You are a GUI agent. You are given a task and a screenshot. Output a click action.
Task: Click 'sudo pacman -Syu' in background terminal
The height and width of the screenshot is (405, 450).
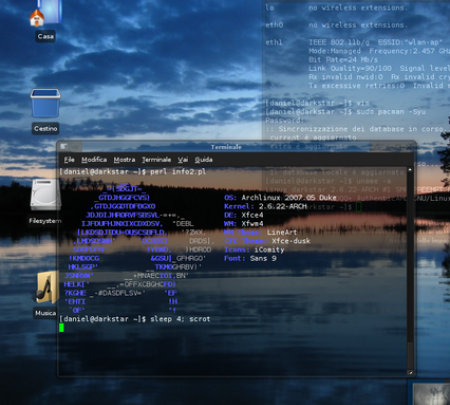point(391,112)
